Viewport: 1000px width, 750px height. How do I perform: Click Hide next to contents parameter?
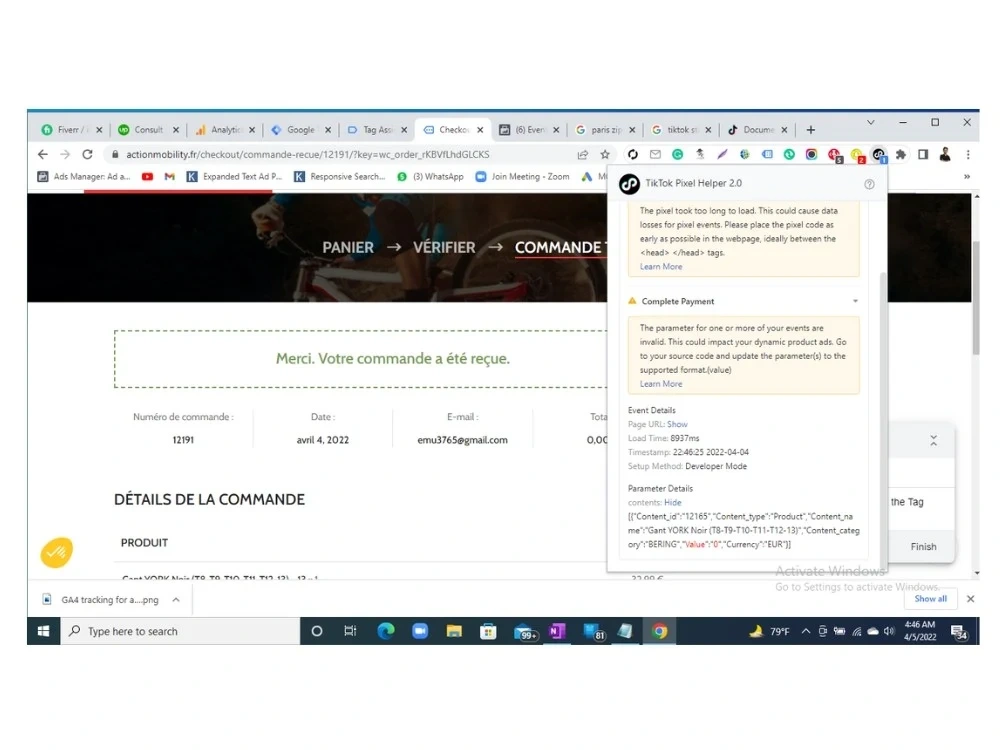672,503
